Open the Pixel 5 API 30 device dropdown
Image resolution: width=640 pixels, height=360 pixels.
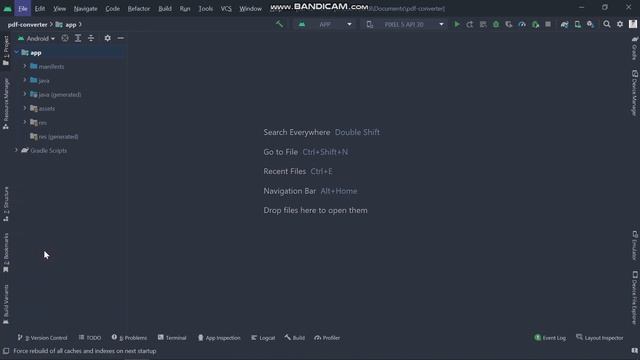[404, 24]
